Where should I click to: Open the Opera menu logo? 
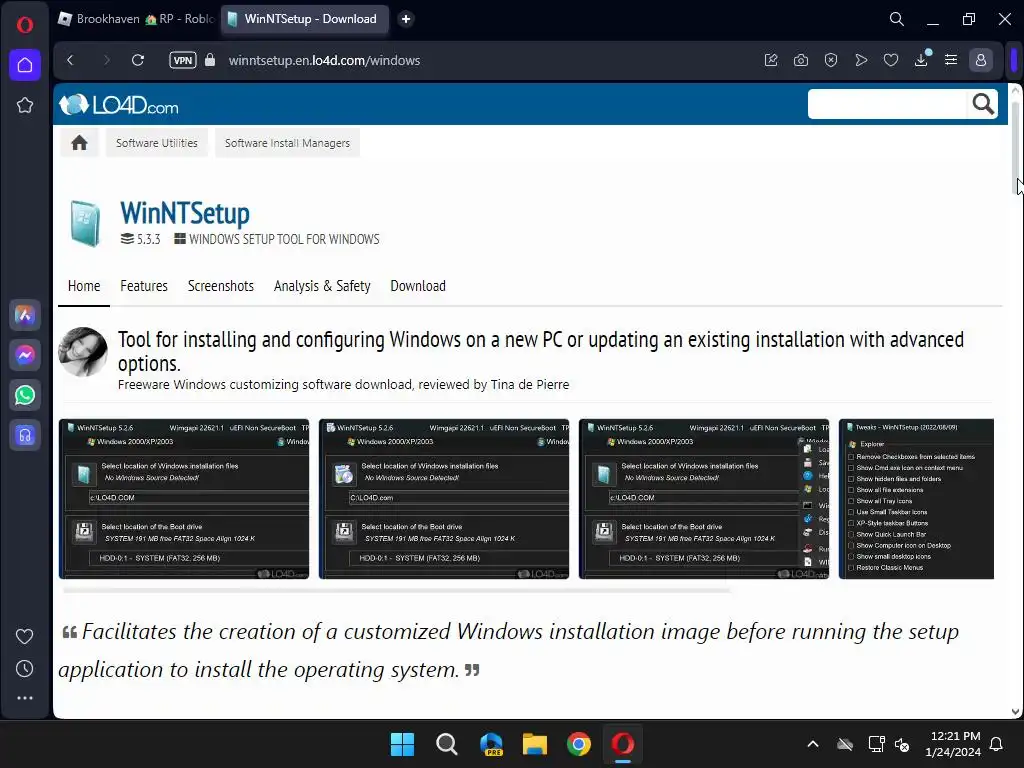25,25
